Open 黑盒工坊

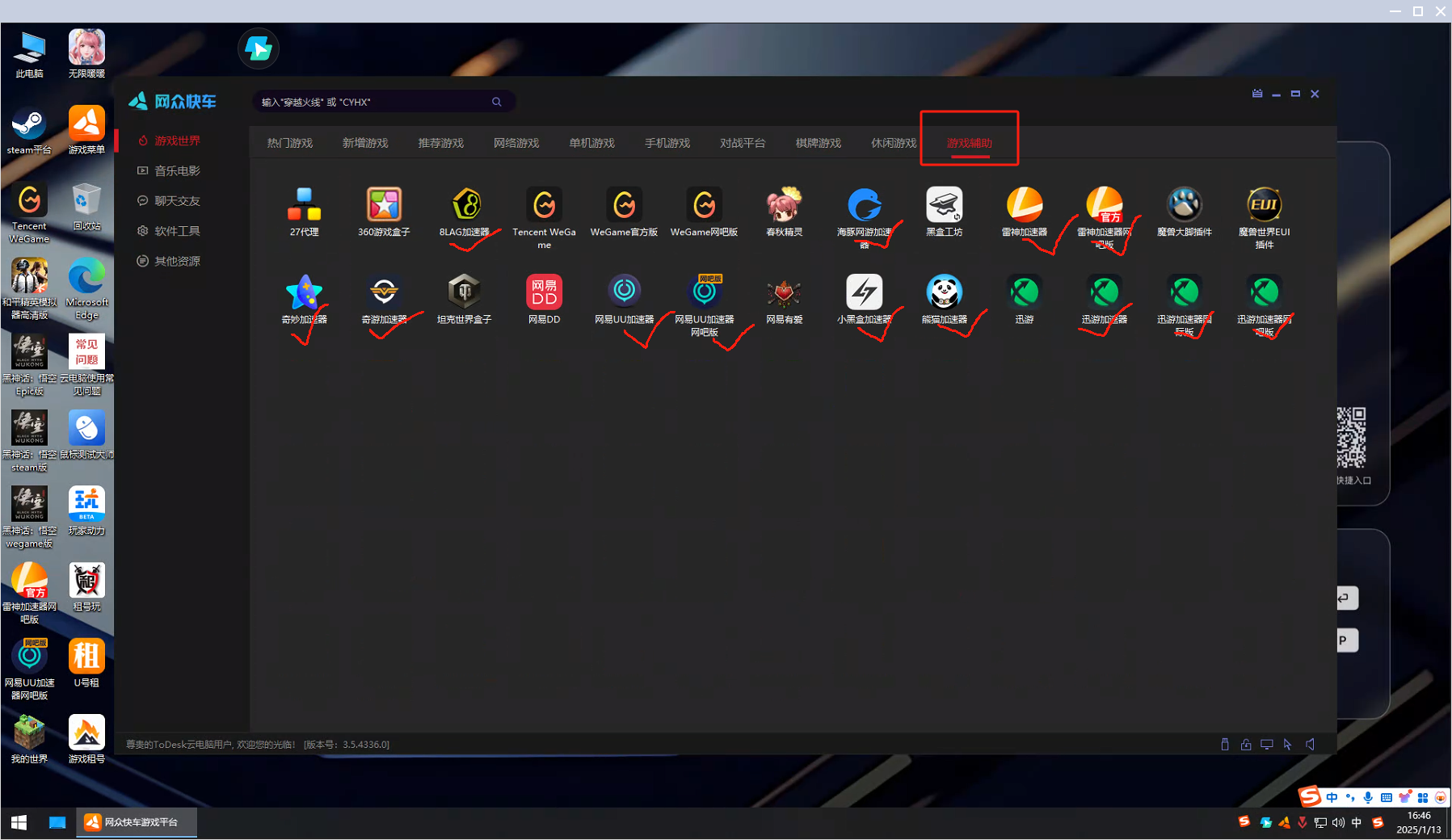pos(944,205)
